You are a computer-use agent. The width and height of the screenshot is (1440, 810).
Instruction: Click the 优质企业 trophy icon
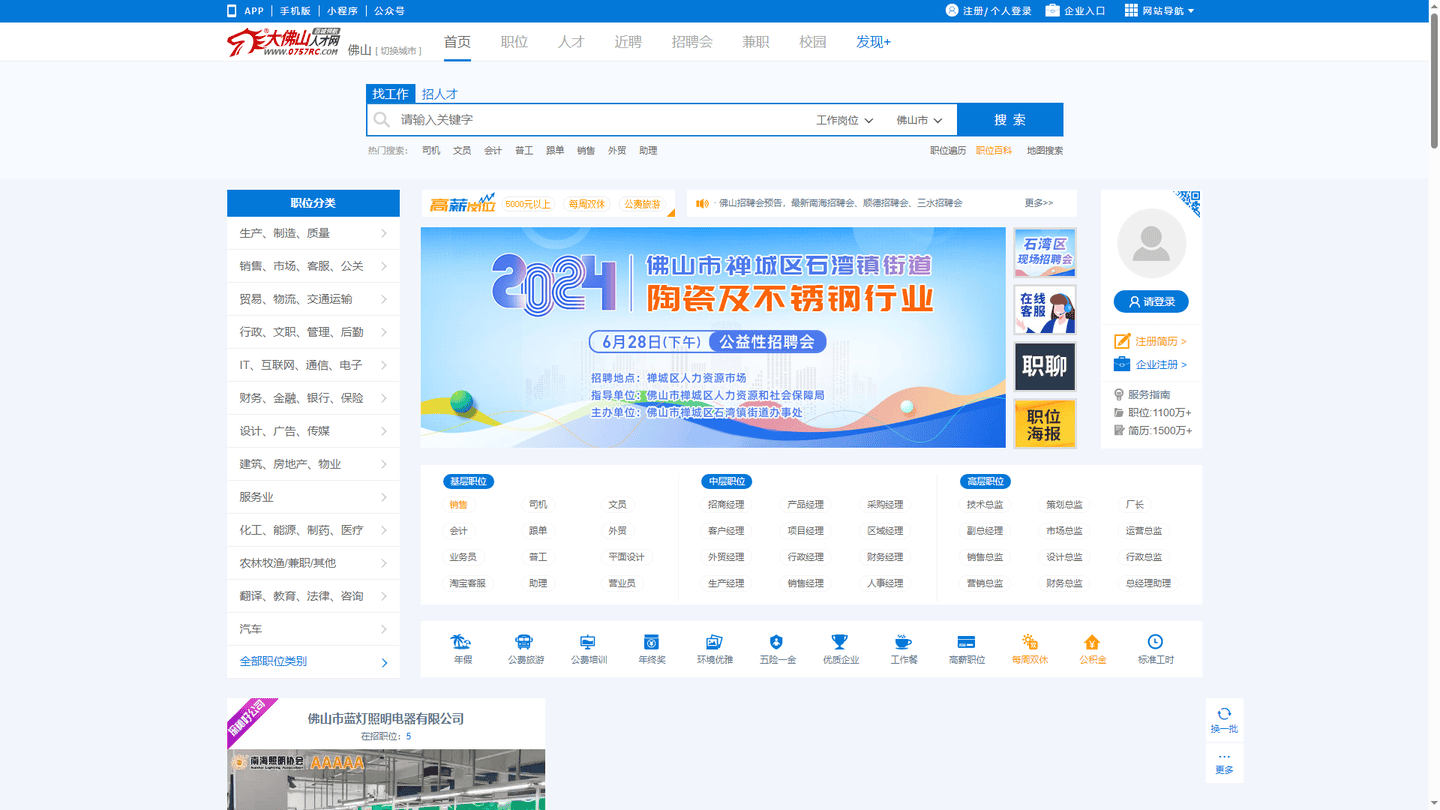click(x=840, y=642)
